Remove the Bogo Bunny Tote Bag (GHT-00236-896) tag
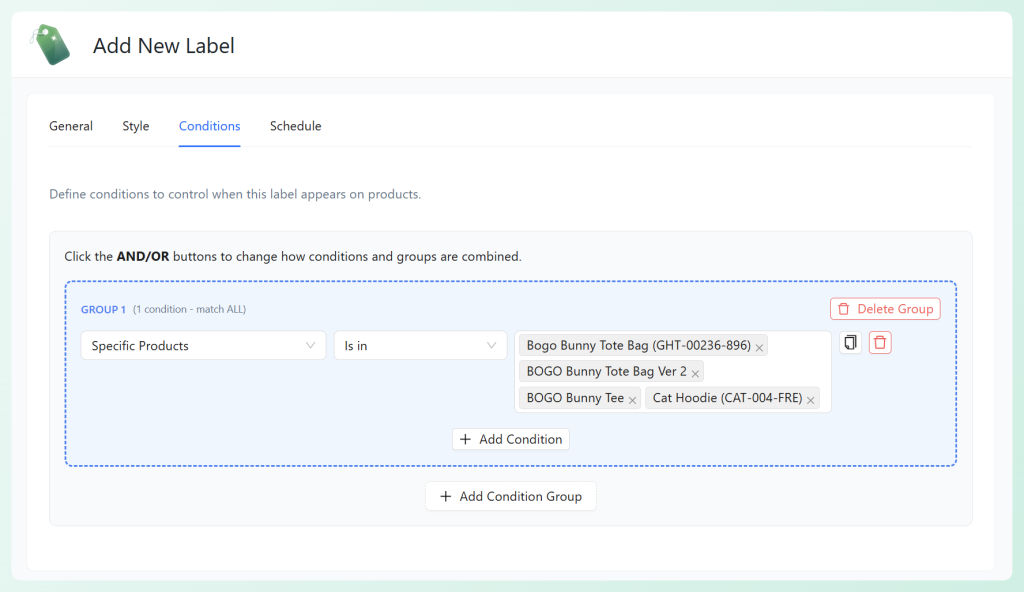This screenshot has height=592, width=1024. 759,345
